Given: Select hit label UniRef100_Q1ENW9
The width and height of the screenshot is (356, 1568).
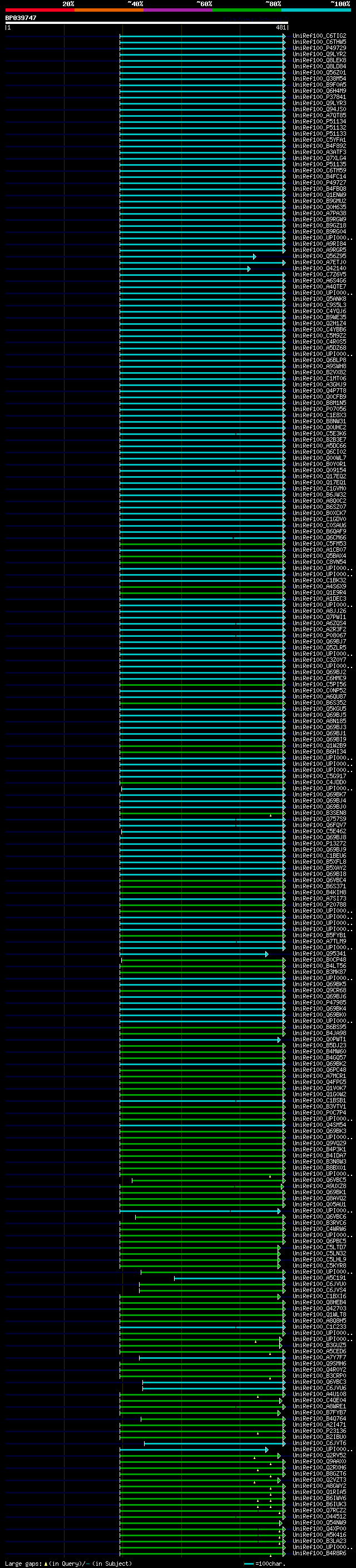Looking at the screenshot, I should coord(319,195).
